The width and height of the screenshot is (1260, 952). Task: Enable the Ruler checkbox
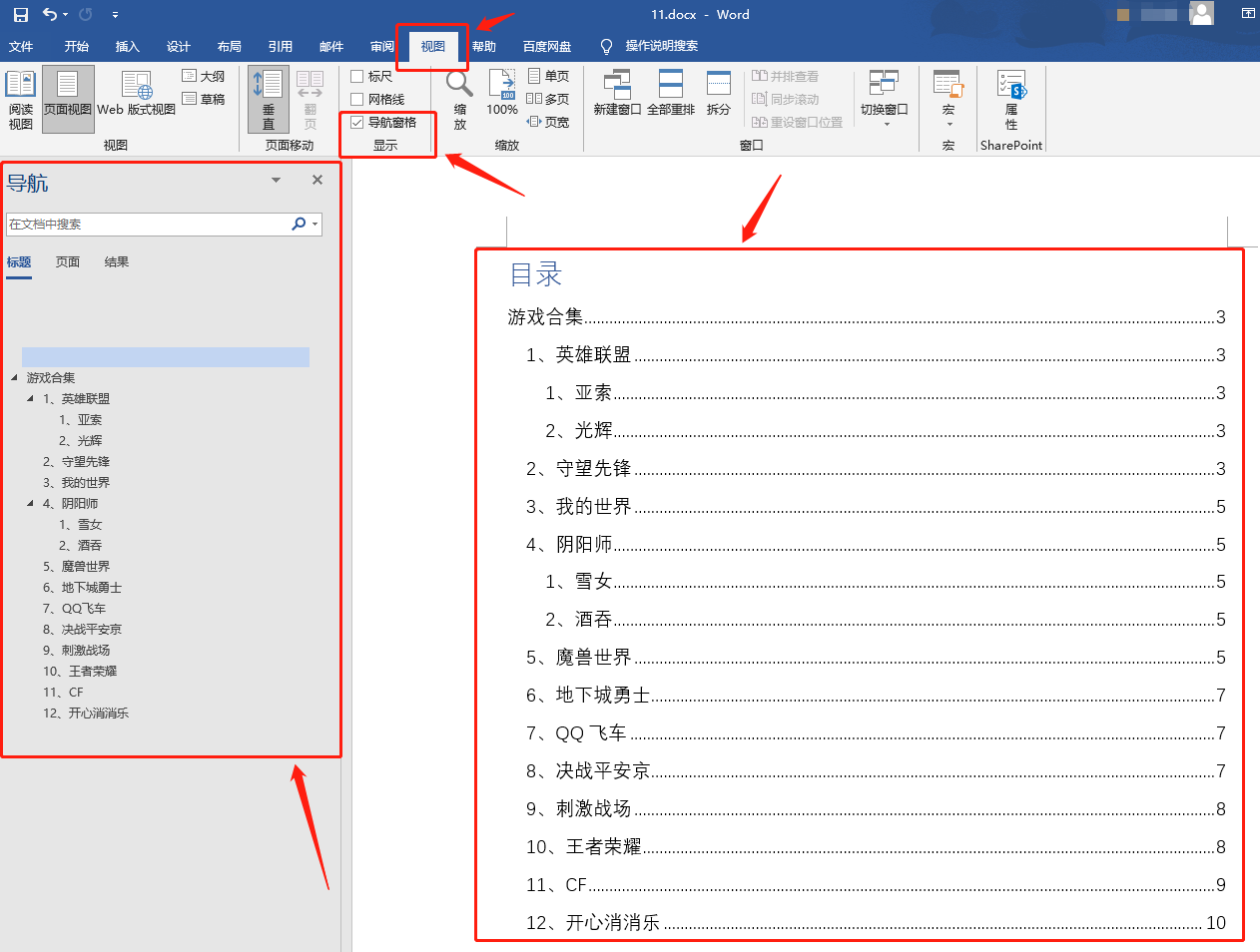click(357, 77)
